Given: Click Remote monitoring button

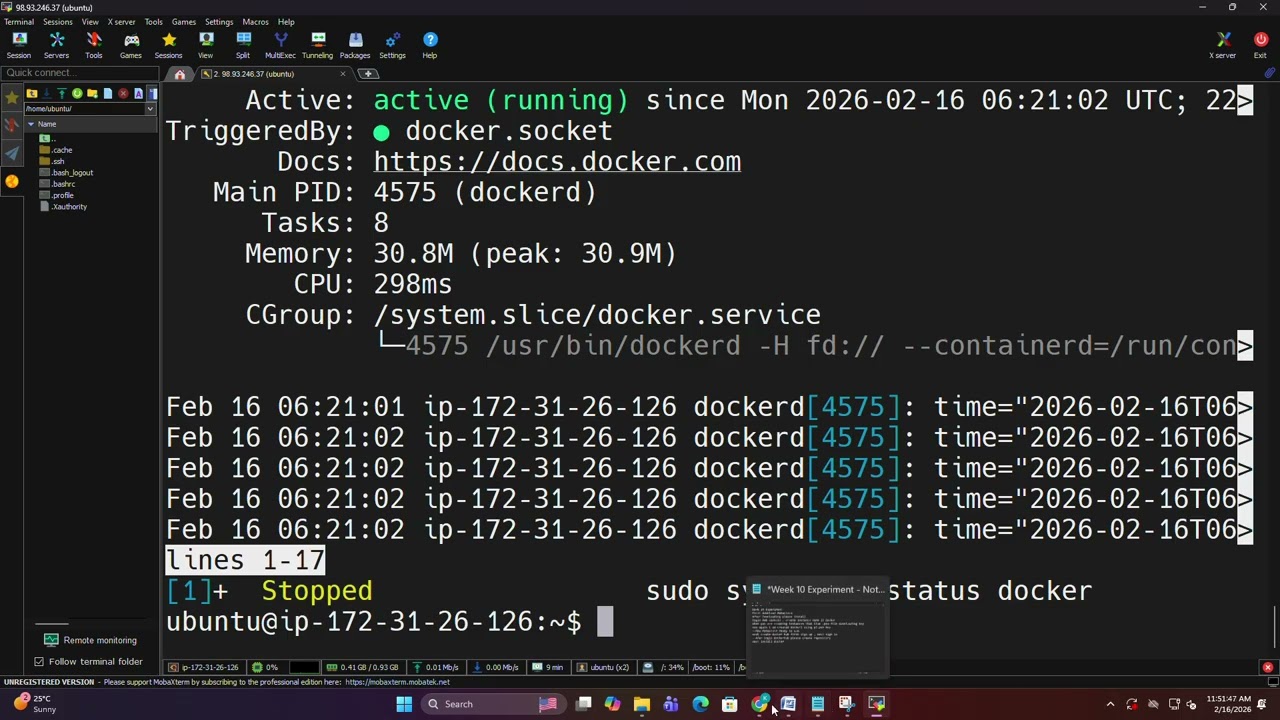Looking at the screenshot, I should tap(90, 640).
